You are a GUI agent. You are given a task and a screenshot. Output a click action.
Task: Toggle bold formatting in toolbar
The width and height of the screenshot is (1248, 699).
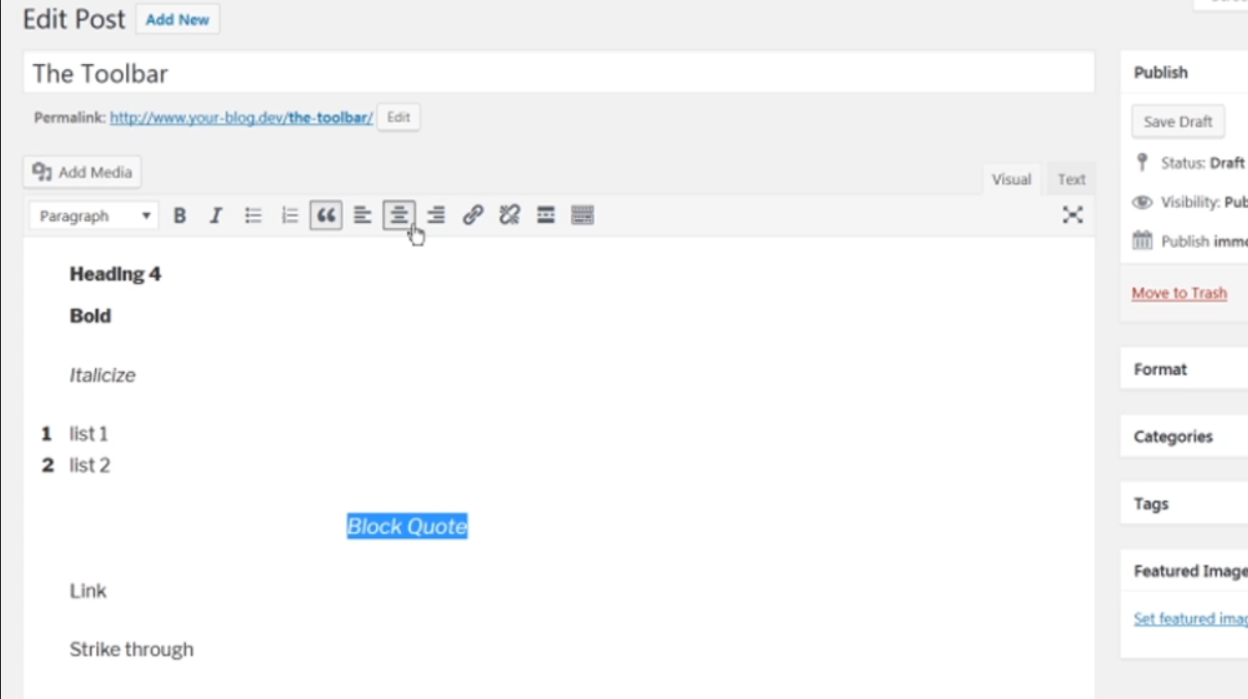click(180, 216)
